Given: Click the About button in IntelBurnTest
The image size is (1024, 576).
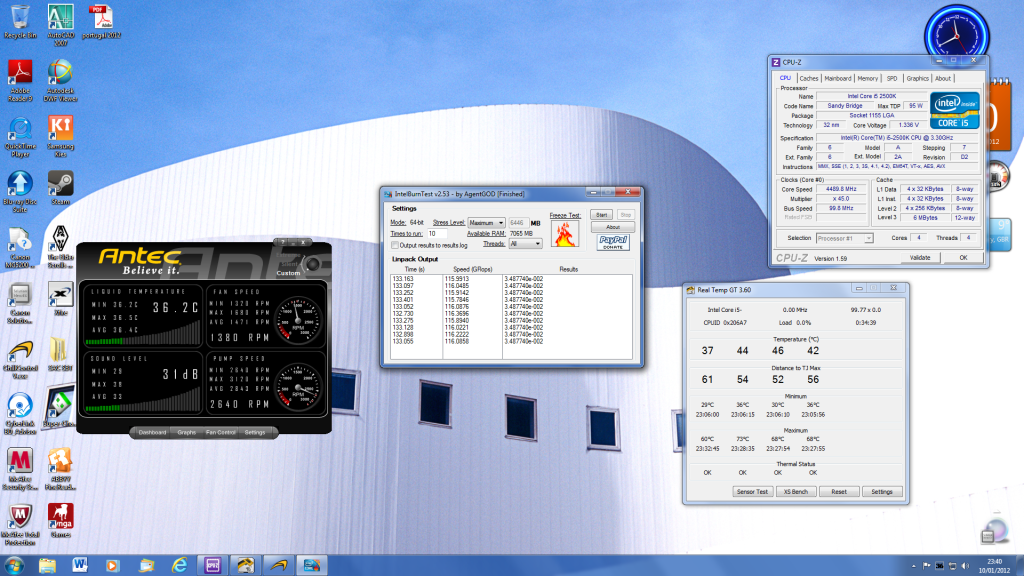Looking at the screenshot, I should coord(613,227).
